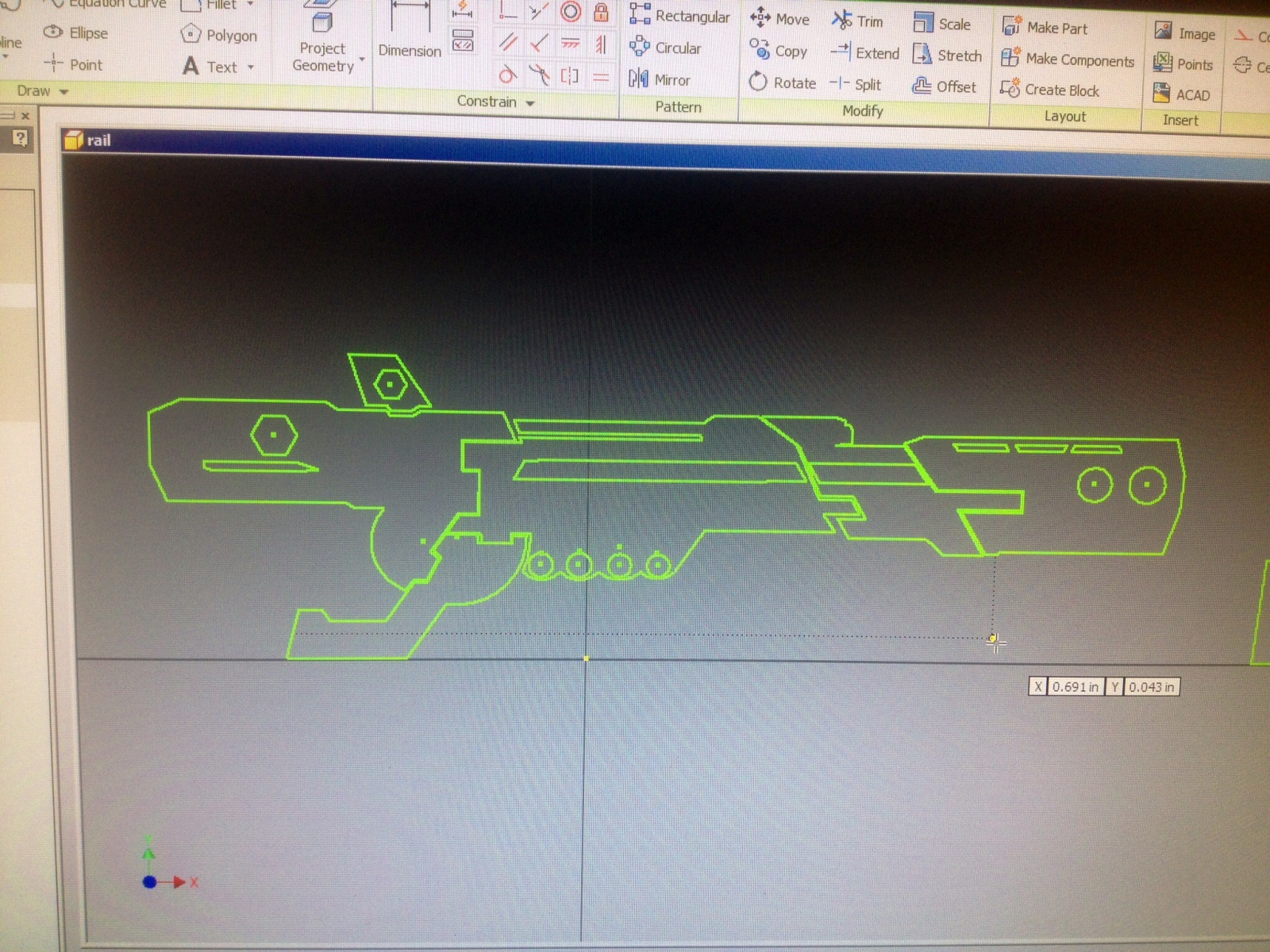Select the Offset tool
The image size is (1270, 952).
944,86
